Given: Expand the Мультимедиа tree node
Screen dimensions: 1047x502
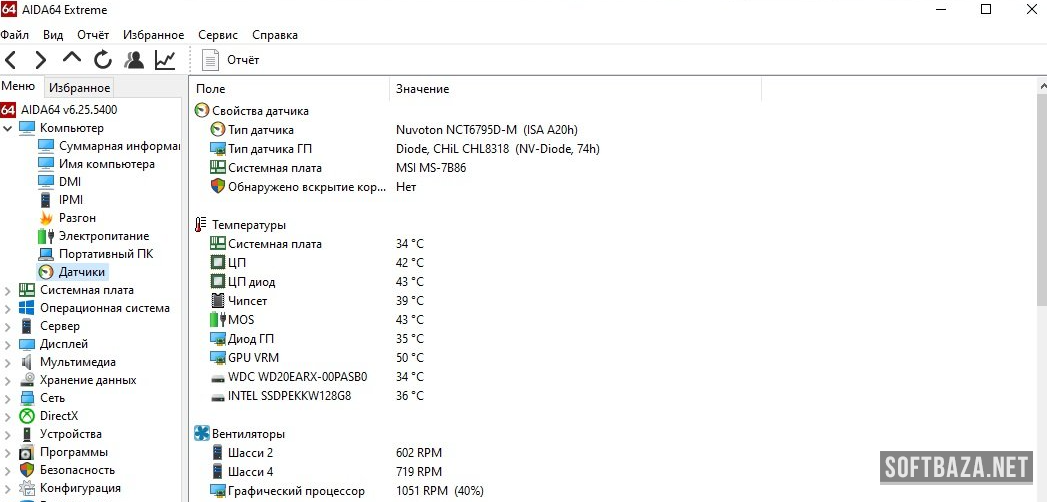Looking at the screenshot, I should pos(8,362).
